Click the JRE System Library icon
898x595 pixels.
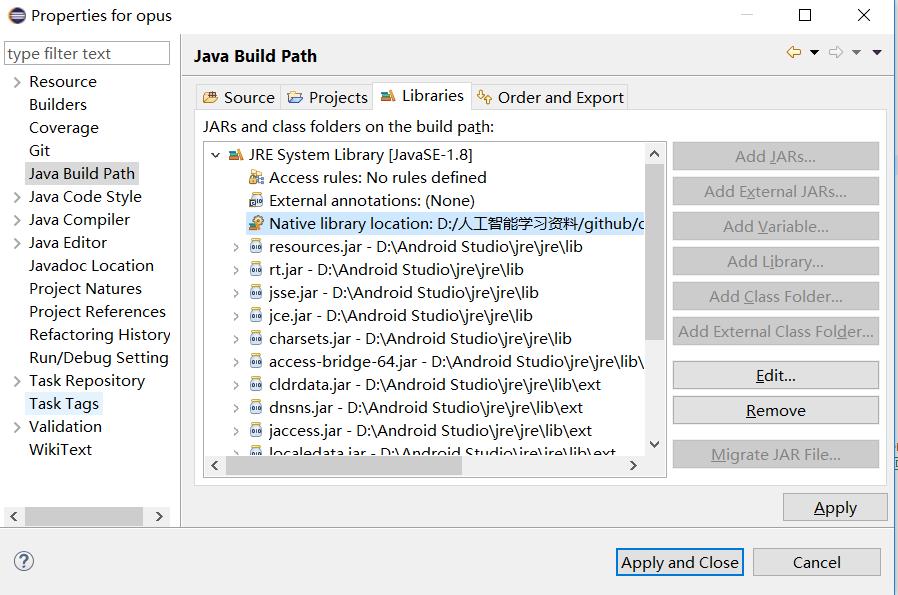236,155
